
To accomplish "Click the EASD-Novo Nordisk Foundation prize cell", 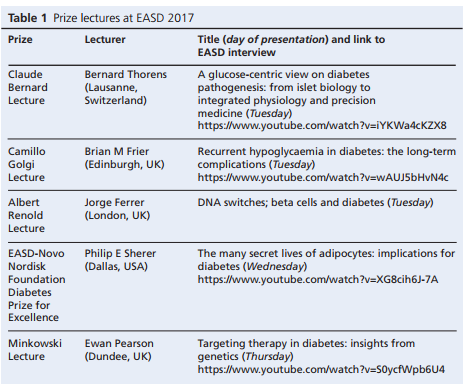I will (x=37, y=285).
